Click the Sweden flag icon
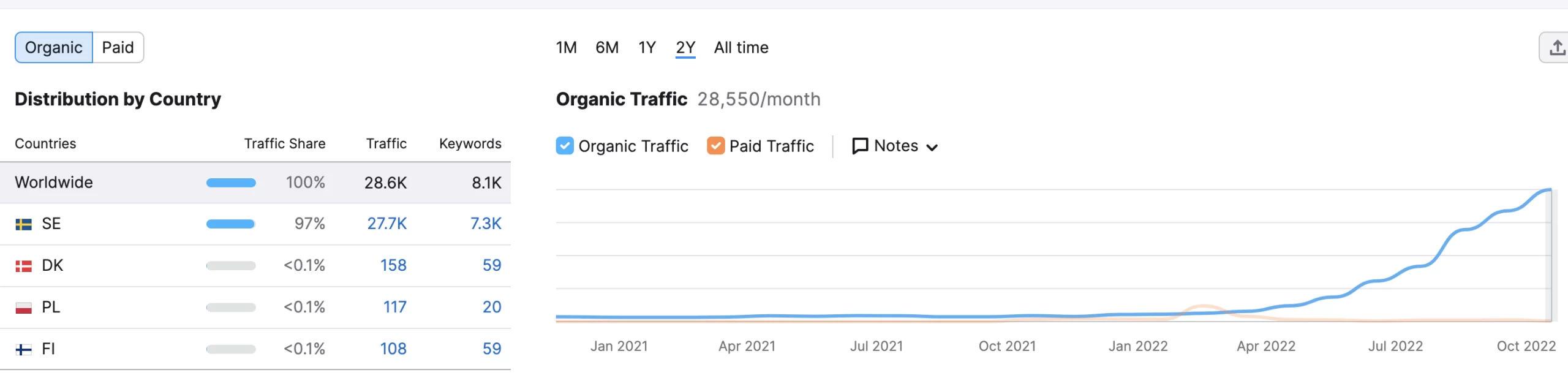This screenshot has height=378, width=1568. [x=24, y=224]
